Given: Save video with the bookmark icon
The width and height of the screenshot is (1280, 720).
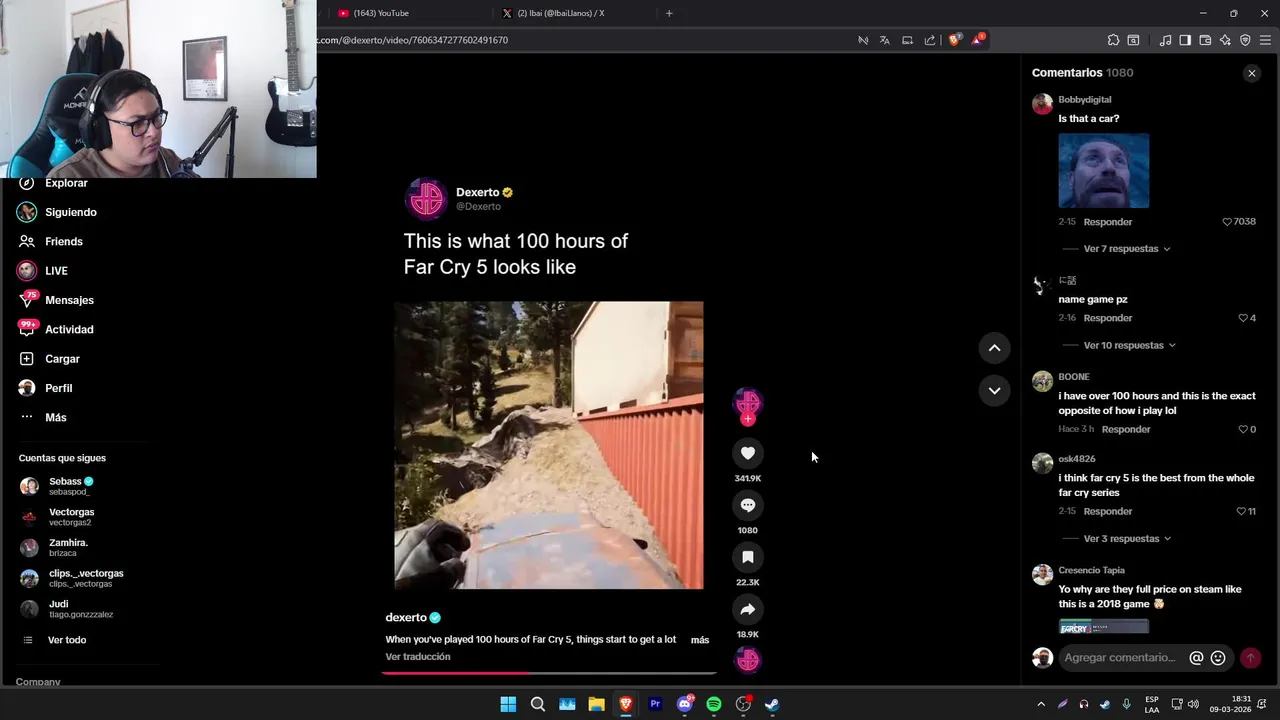Looking at the screenshot, I should (747, 557).
